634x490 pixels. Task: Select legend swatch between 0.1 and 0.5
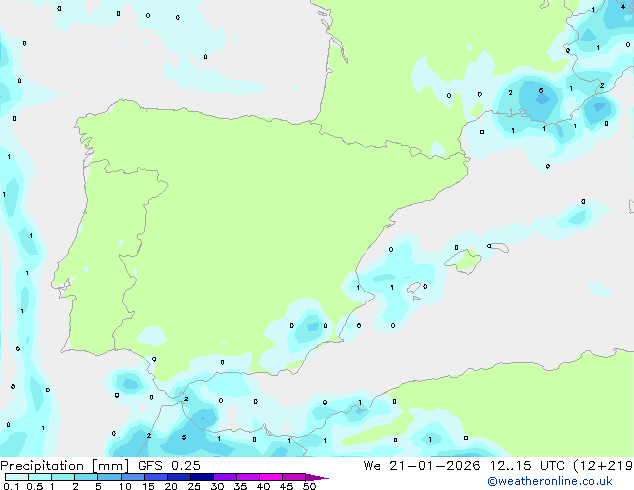pyautogui.click(x=17, y=477)
